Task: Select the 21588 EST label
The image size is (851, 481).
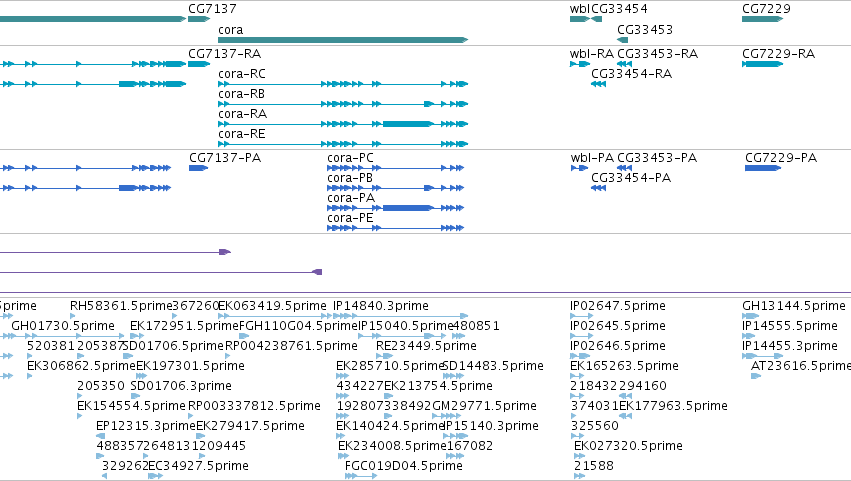Action: coord(594,466)
